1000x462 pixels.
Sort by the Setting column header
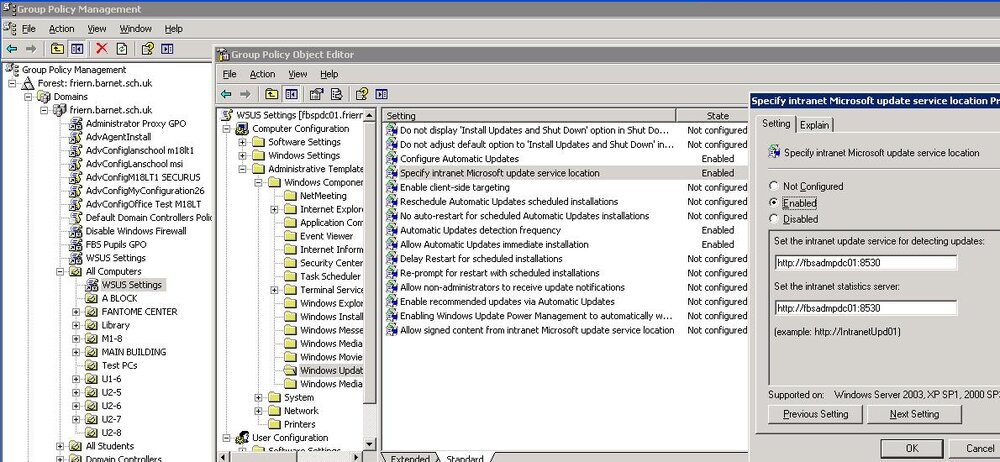529,116
